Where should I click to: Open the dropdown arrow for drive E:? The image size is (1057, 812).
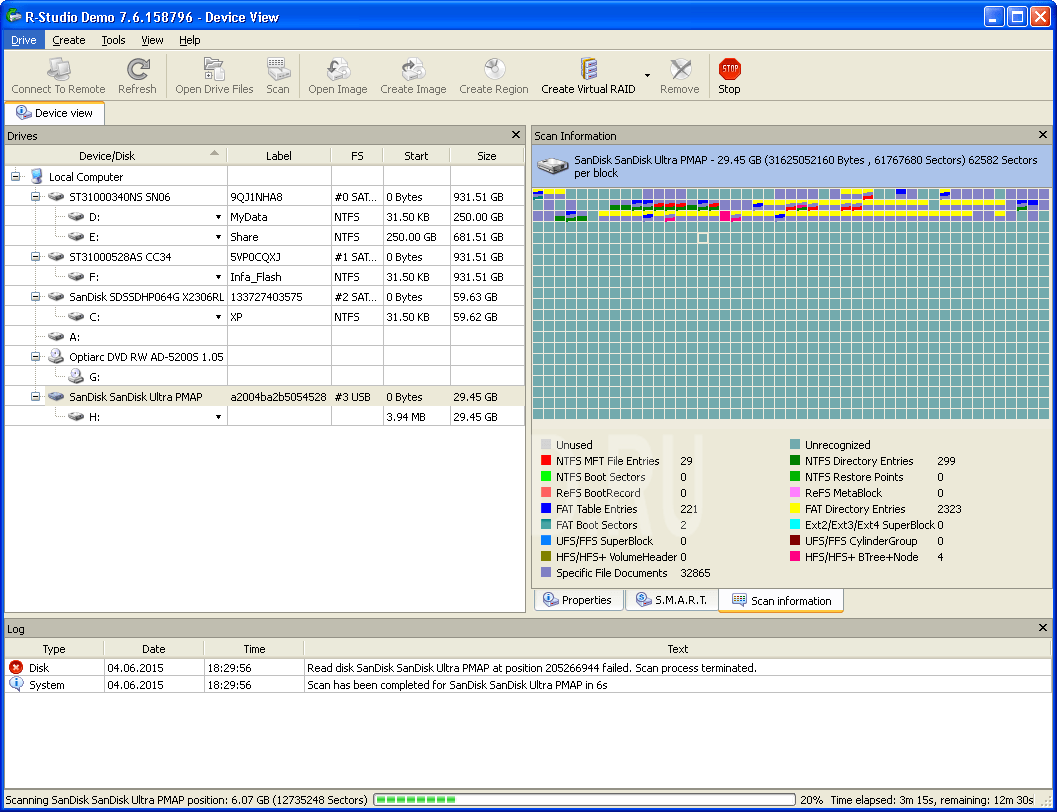coord(218,237)
